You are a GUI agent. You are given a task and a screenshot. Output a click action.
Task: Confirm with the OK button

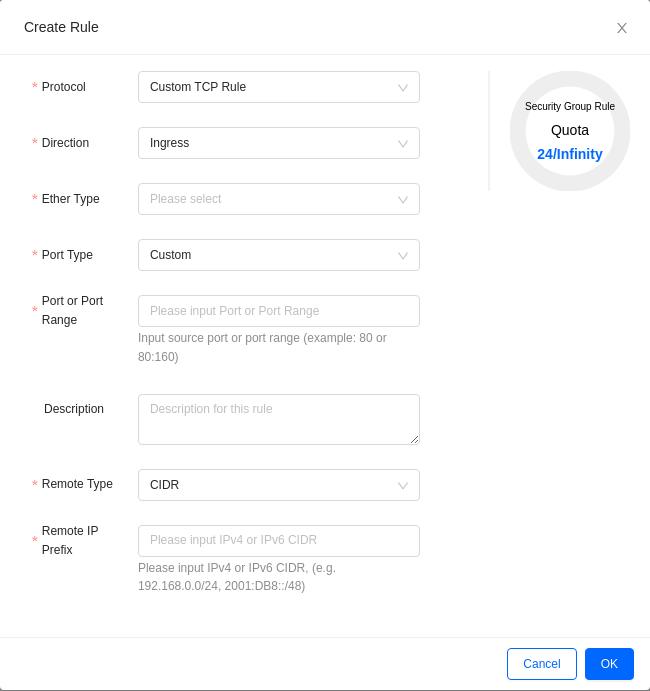(609, 664)
